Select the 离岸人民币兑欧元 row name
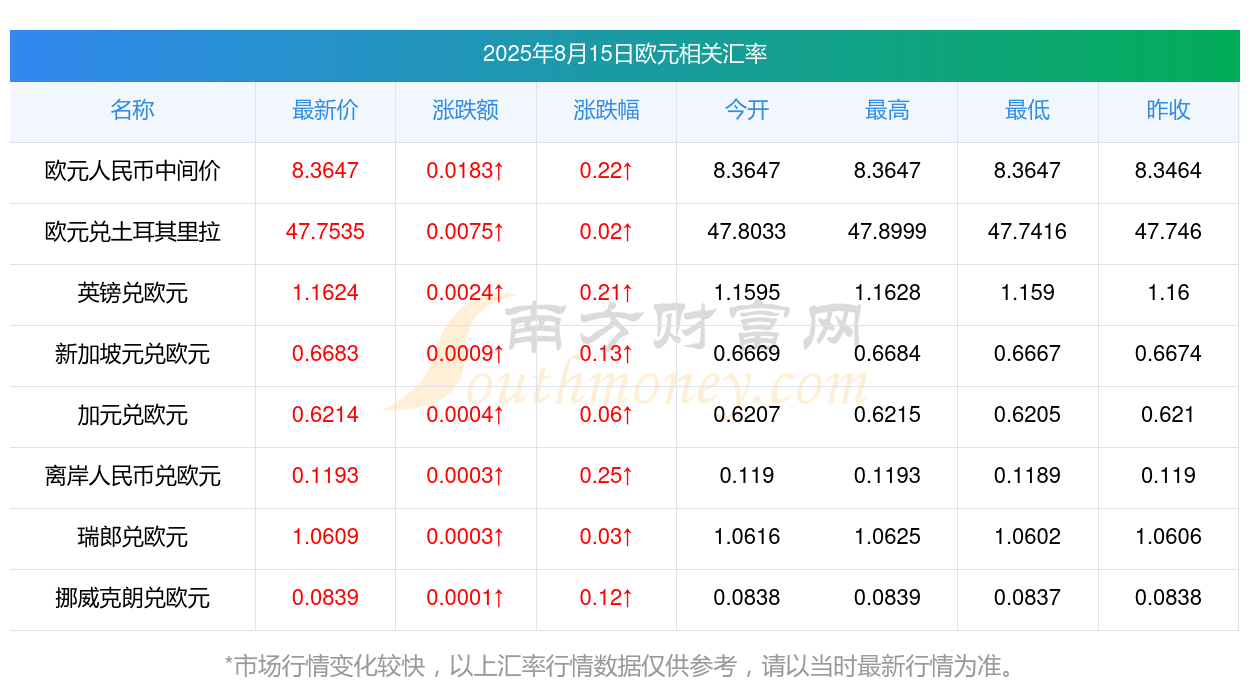The image size is (1250, 698). coord(132,476)
